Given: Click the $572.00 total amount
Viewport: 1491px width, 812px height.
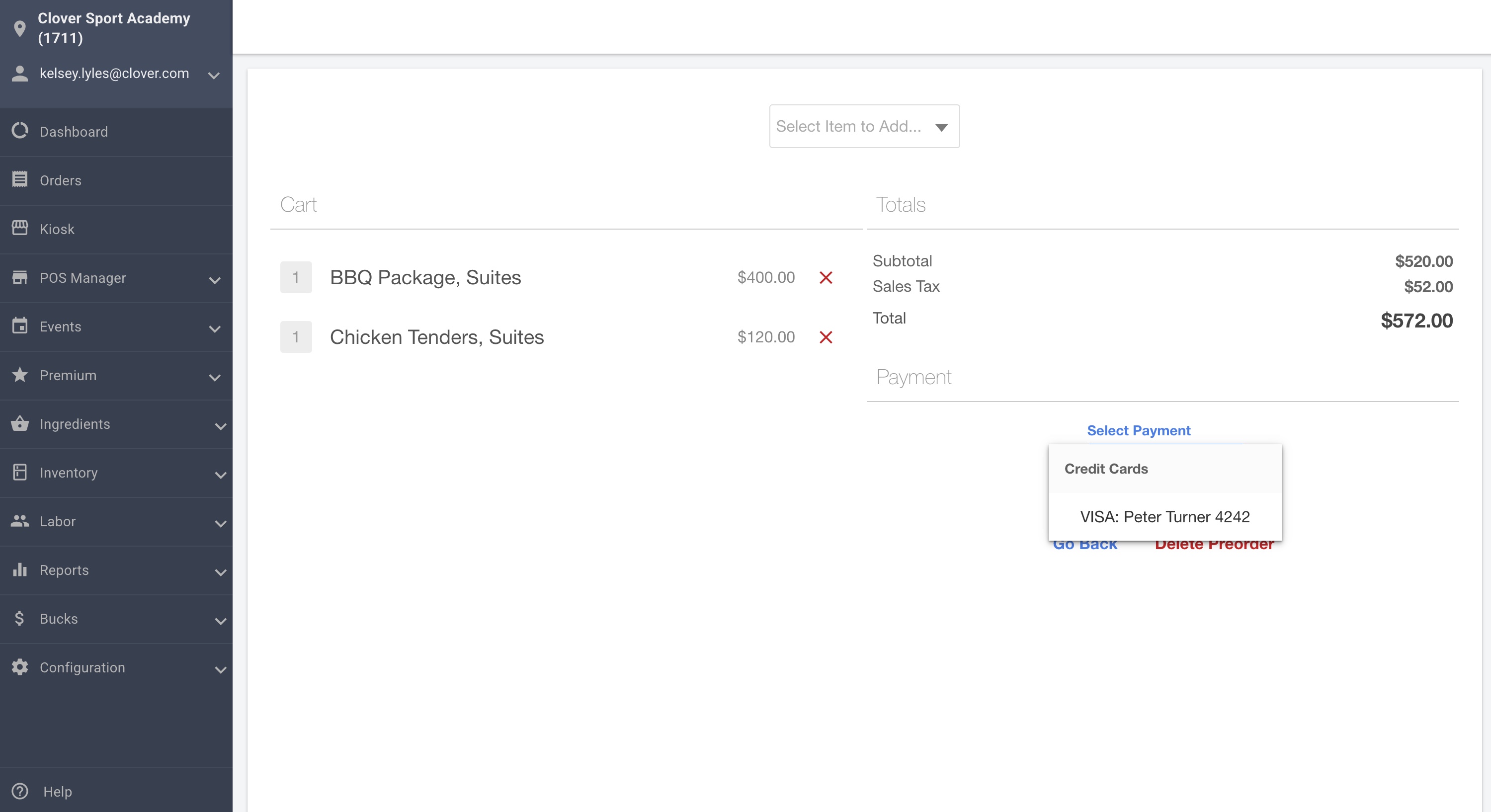Looking at the screenshot, I should point(1416,321).
